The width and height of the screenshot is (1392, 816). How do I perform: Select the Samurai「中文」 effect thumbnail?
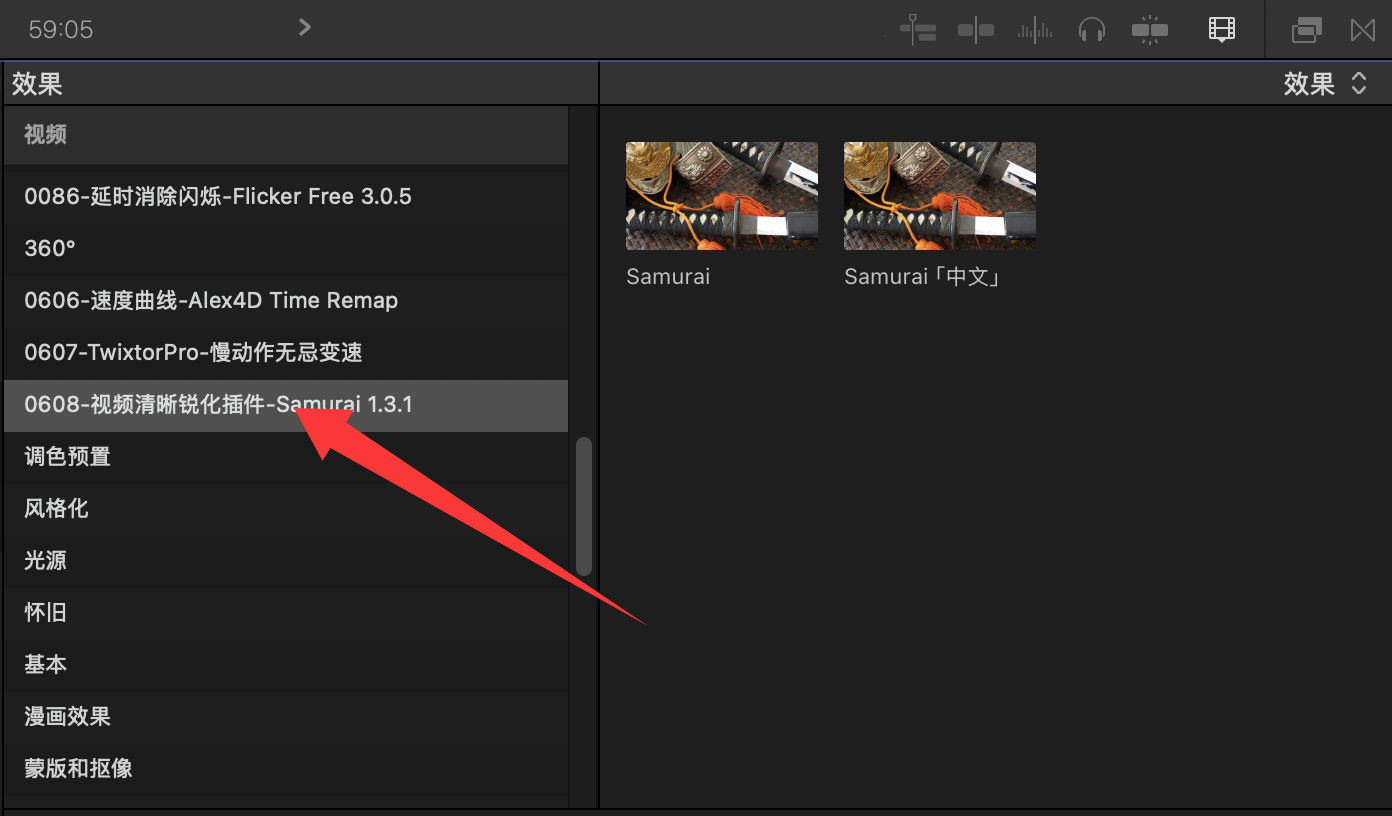point(939,196)
